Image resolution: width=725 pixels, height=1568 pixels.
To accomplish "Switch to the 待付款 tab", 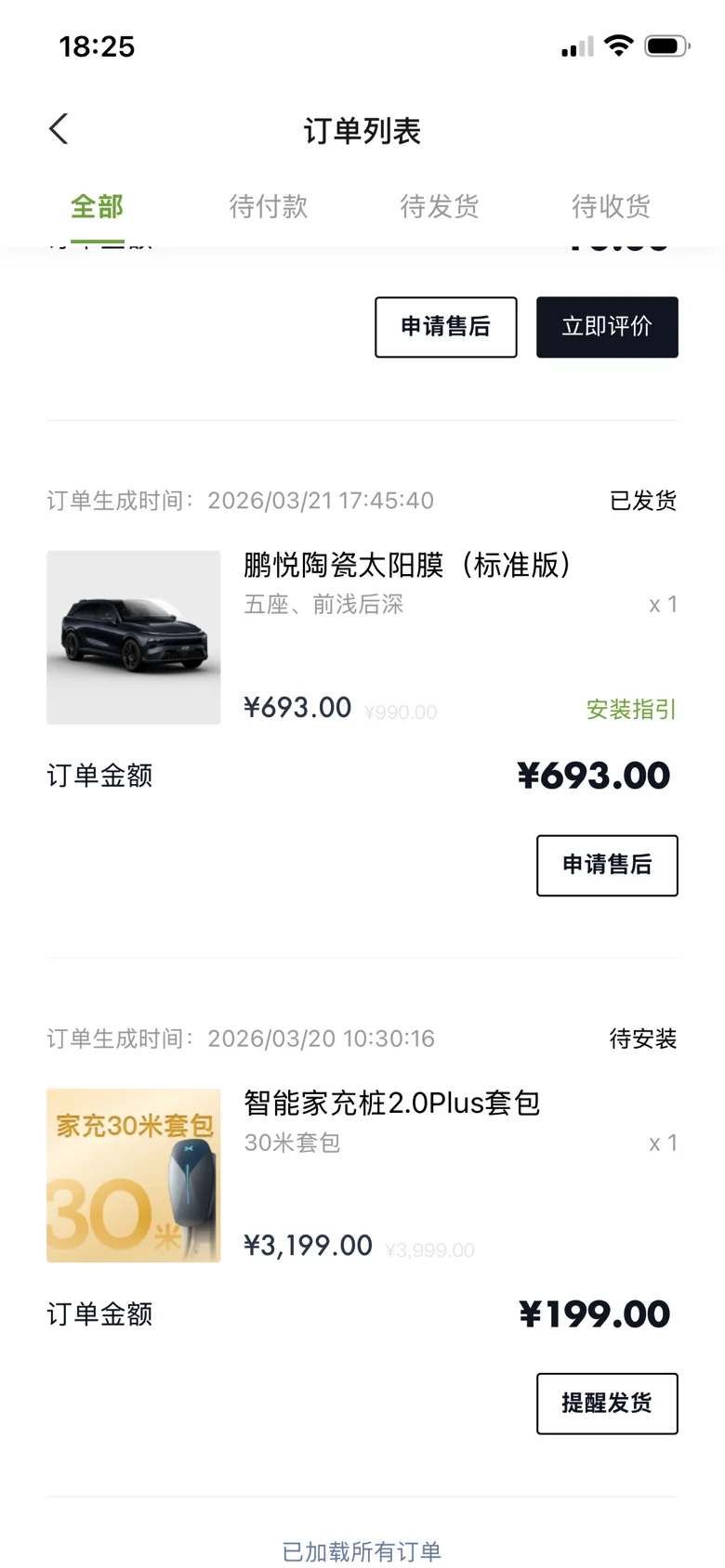I will 269,206.
